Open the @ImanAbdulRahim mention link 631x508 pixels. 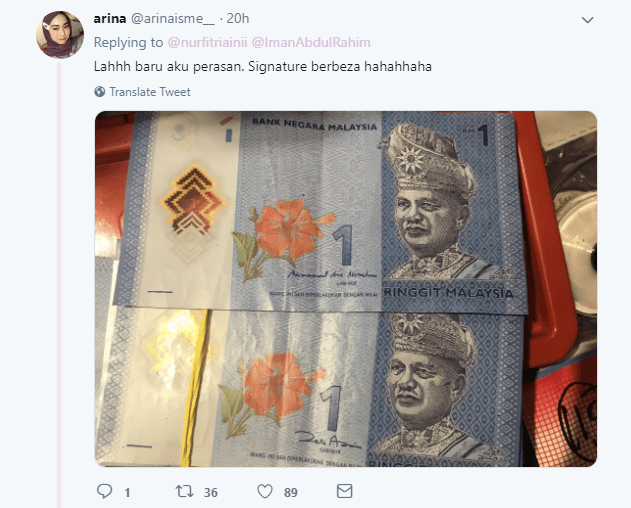coord(311,43)
